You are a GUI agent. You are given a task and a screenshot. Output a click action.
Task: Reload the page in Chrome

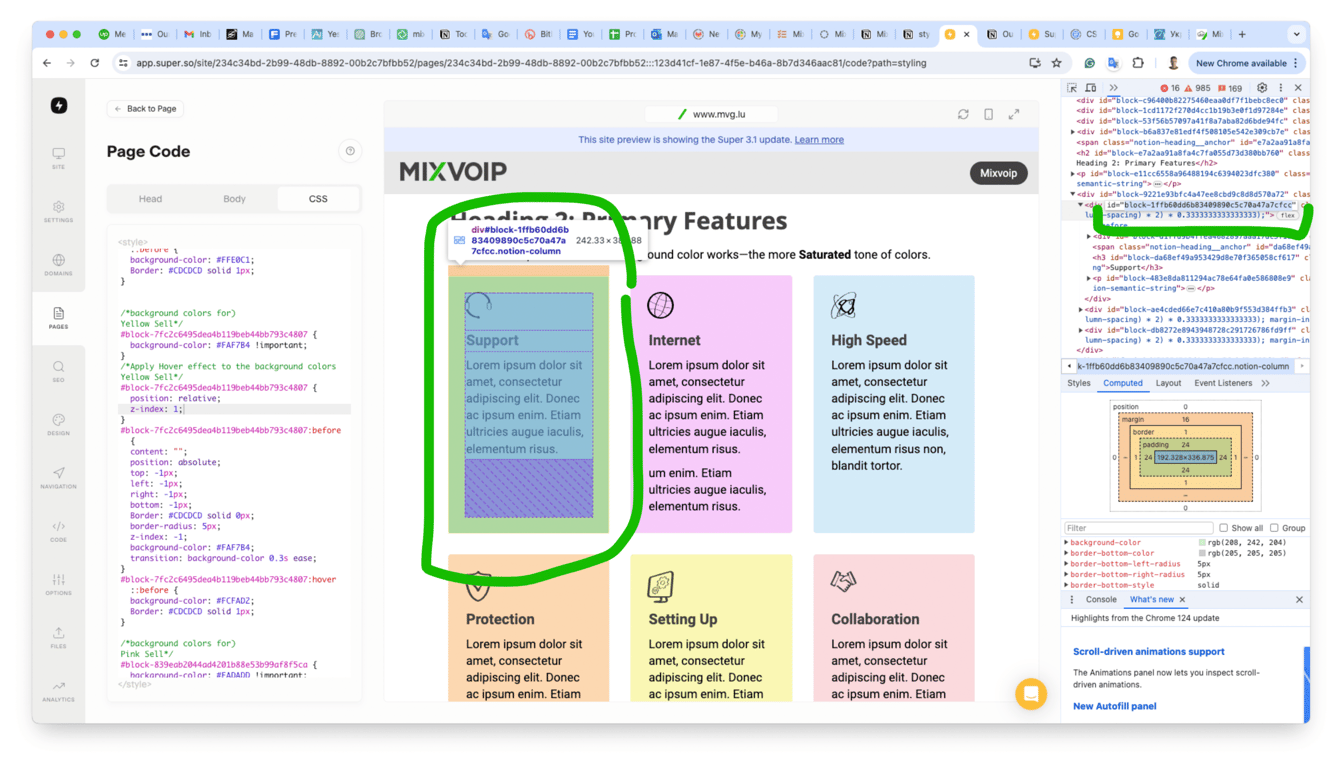[x=95, y=63]
